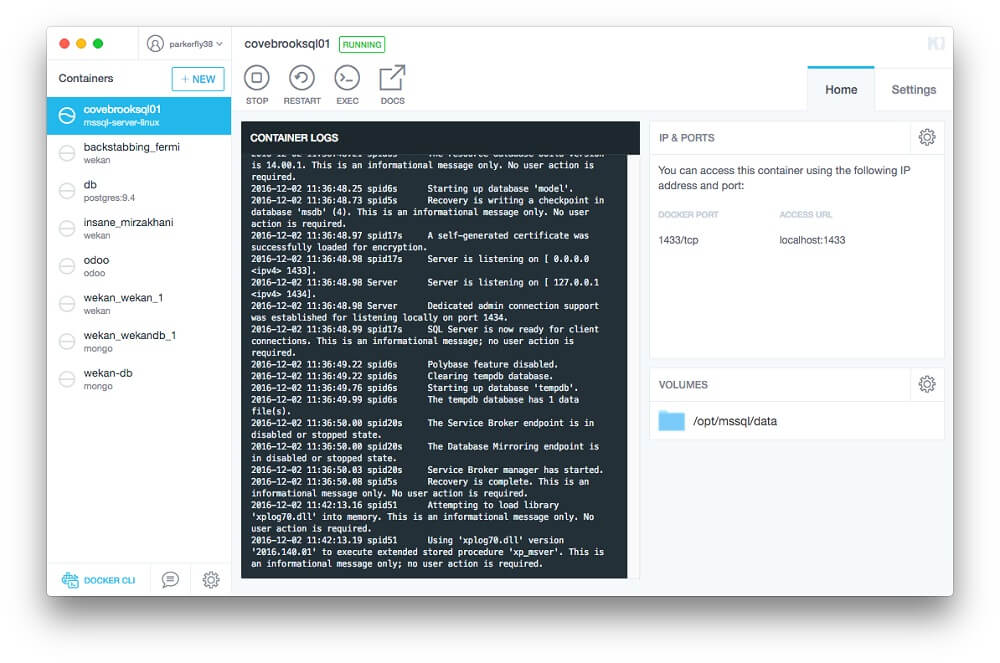
Task: Open the feedback chat bubble icon
Action: pos(169,580)
